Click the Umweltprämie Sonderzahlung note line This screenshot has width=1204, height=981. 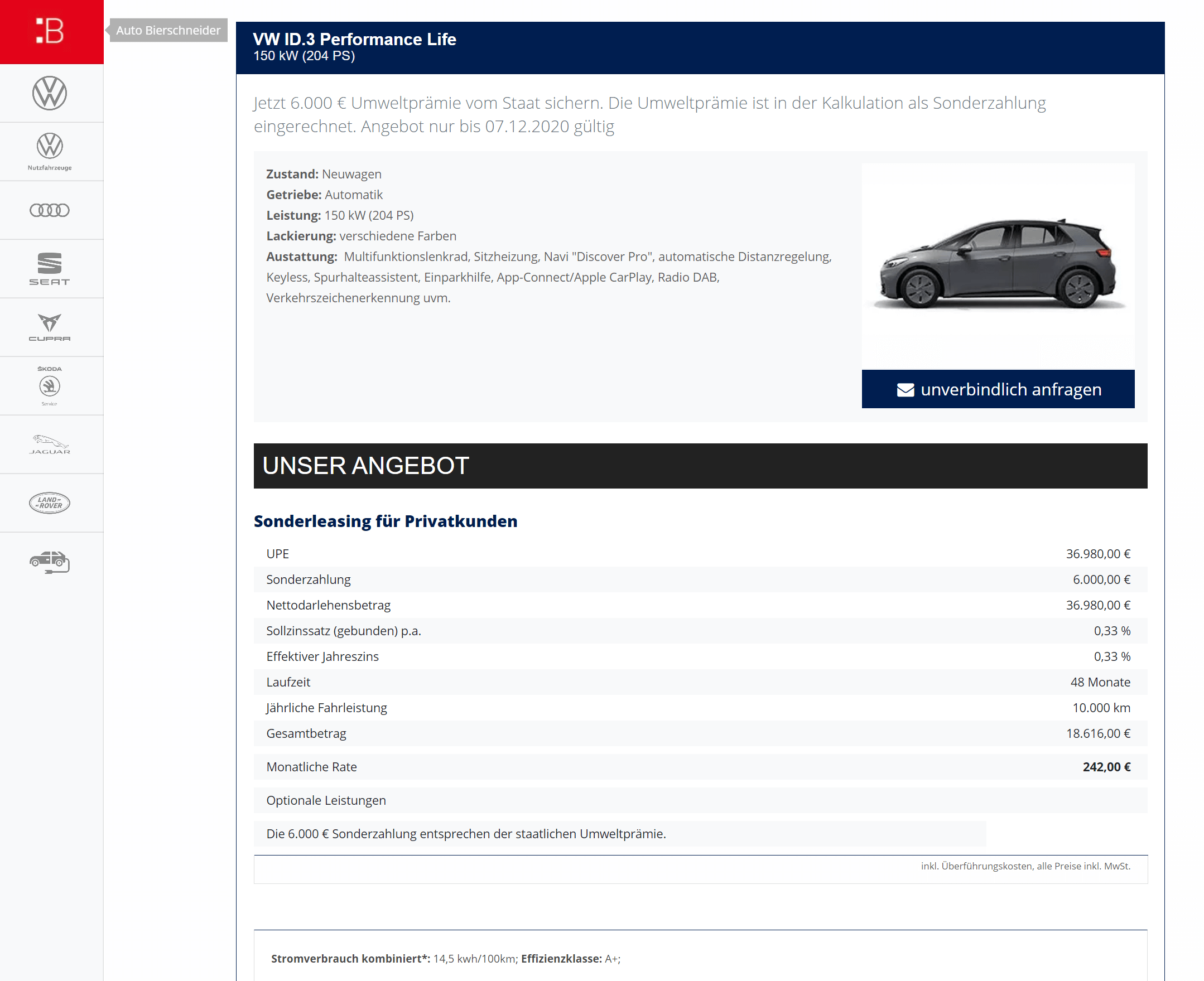(x=466, y=834)
